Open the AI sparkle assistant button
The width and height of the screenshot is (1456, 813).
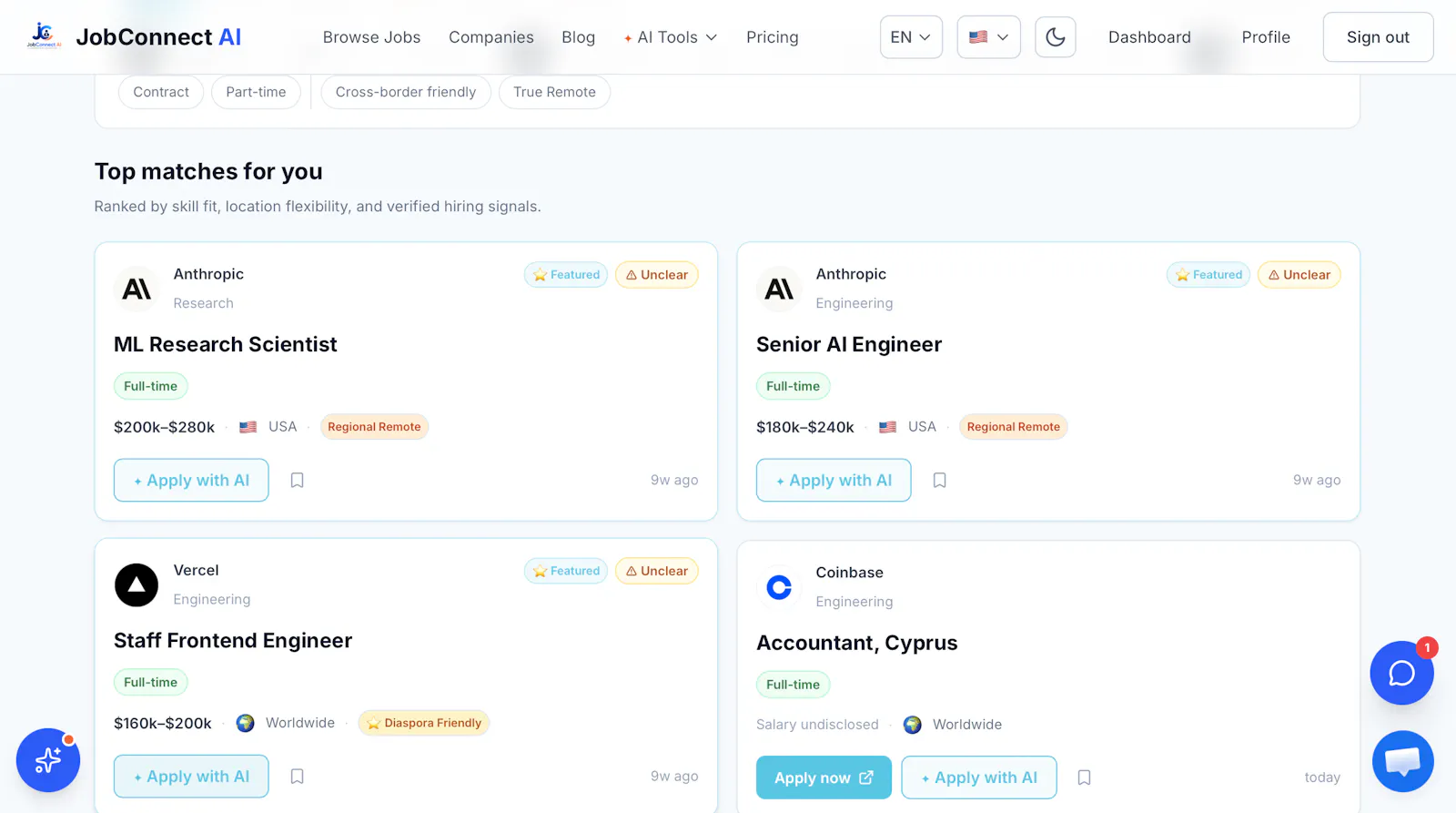pos(48,760)
